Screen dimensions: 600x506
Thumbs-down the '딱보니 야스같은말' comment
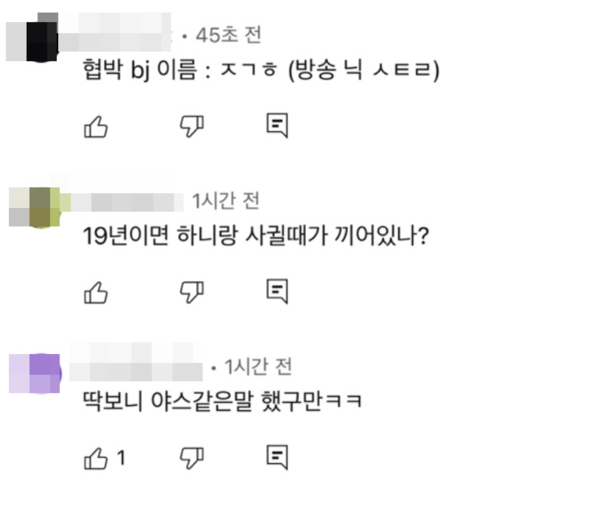[x=190, y=458]
